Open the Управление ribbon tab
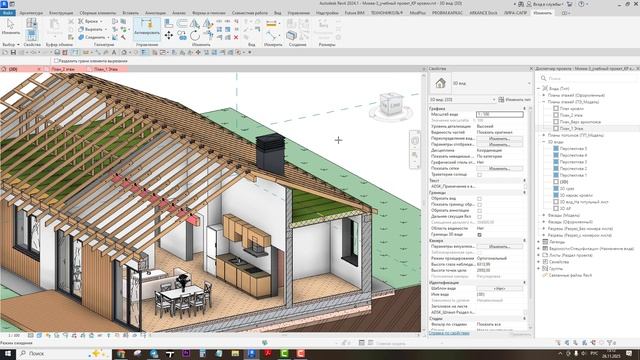Image resolution: width=640 pixels, height=360 pixels. pyautogui.click(x=298, y=13)
